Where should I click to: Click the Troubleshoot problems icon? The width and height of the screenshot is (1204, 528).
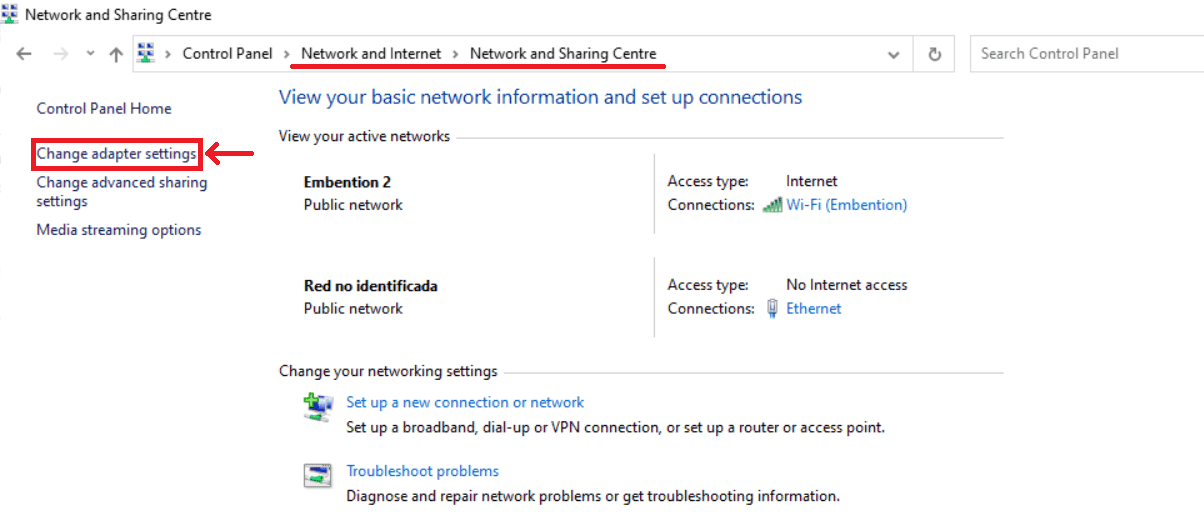click(318, 475)
